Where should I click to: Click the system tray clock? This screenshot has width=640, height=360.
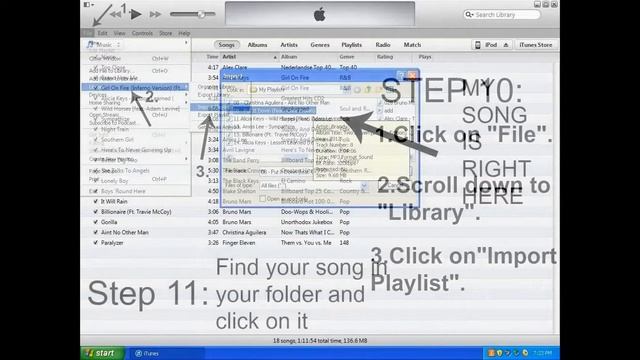click(x=542, y=353)
